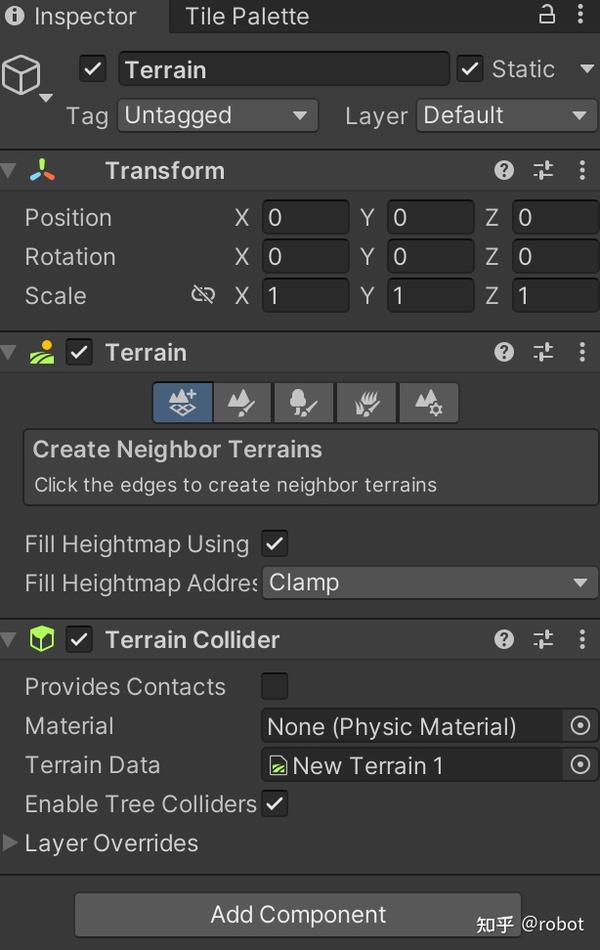Select the Paint Details grass tool
The width and height of the screenshot is (600, 950).
(x=366, y=403)
